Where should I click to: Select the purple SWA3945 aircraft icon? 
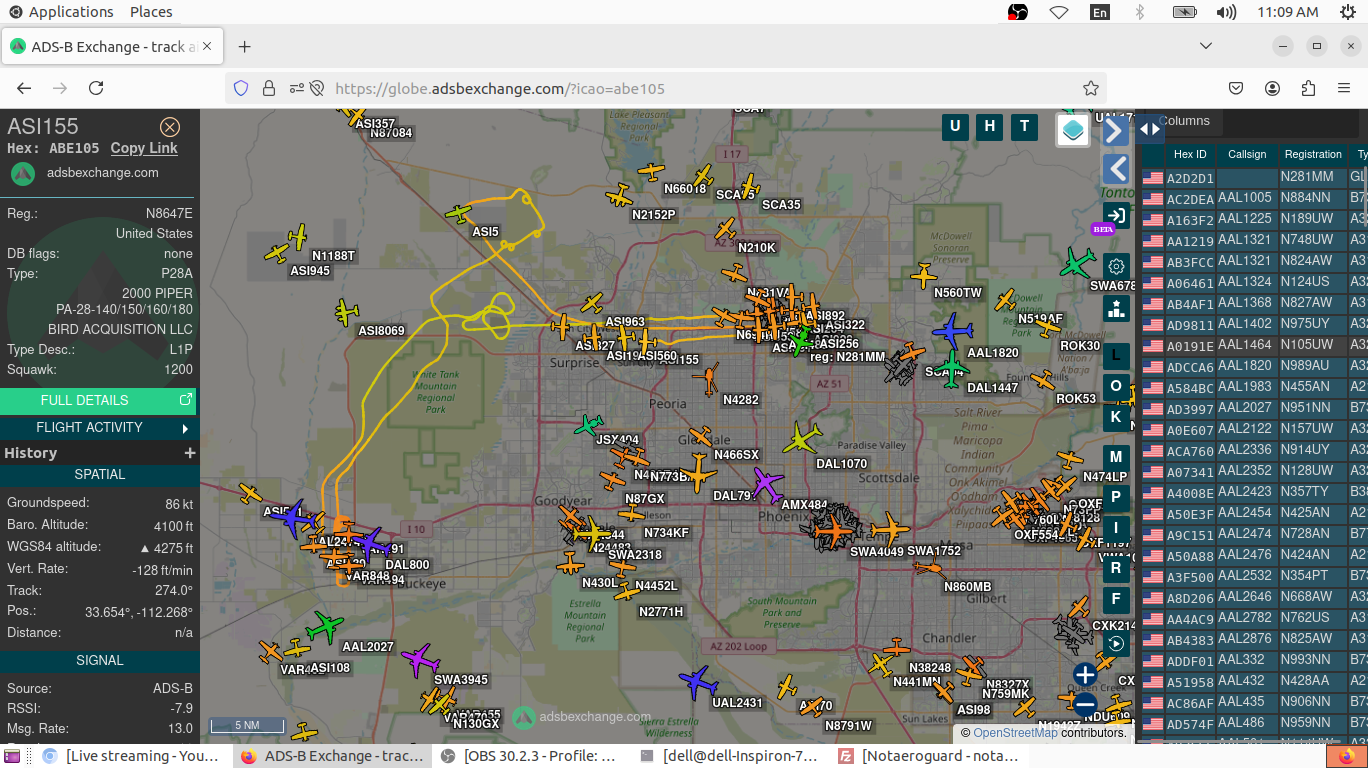point(421,660)
